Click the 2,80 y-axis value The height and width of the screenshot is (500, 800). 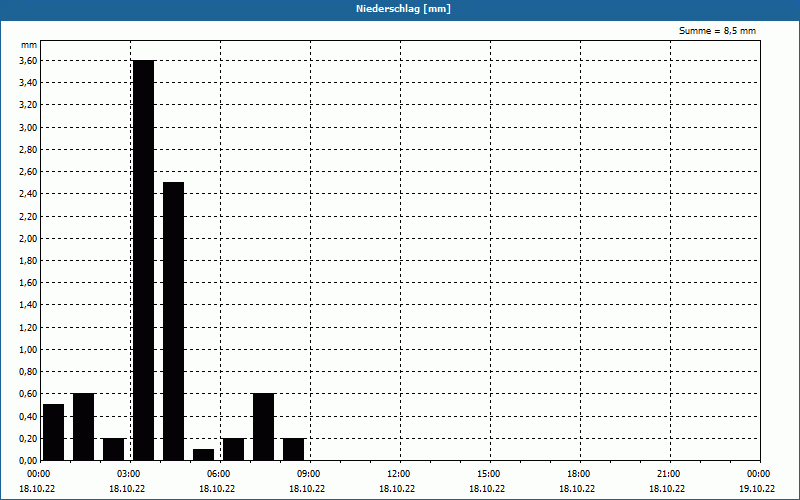pos(28,149)
